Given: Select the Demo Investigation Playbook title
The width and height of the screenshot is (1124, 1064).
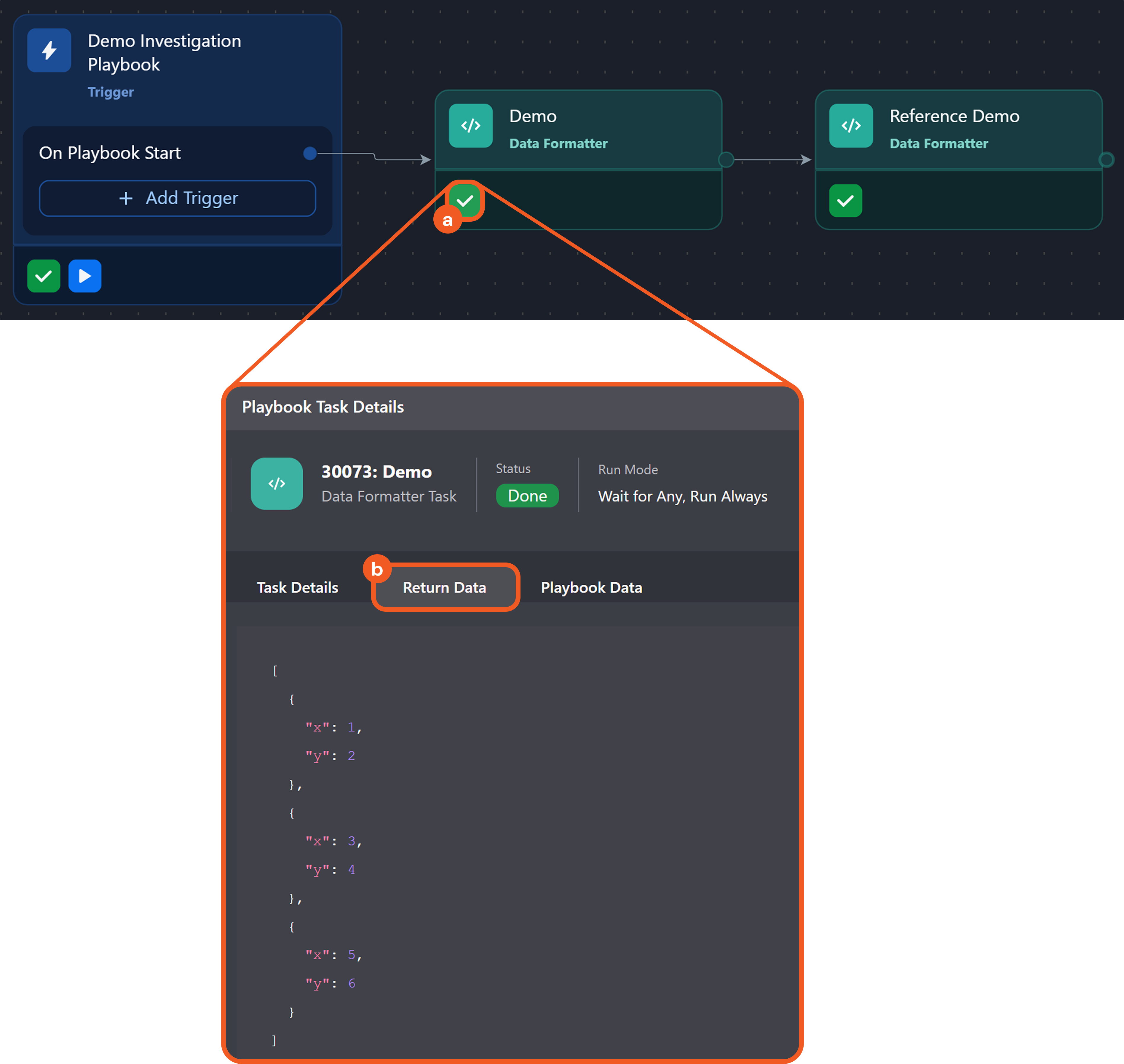Looking at the screenshot, I should [165, 52].
